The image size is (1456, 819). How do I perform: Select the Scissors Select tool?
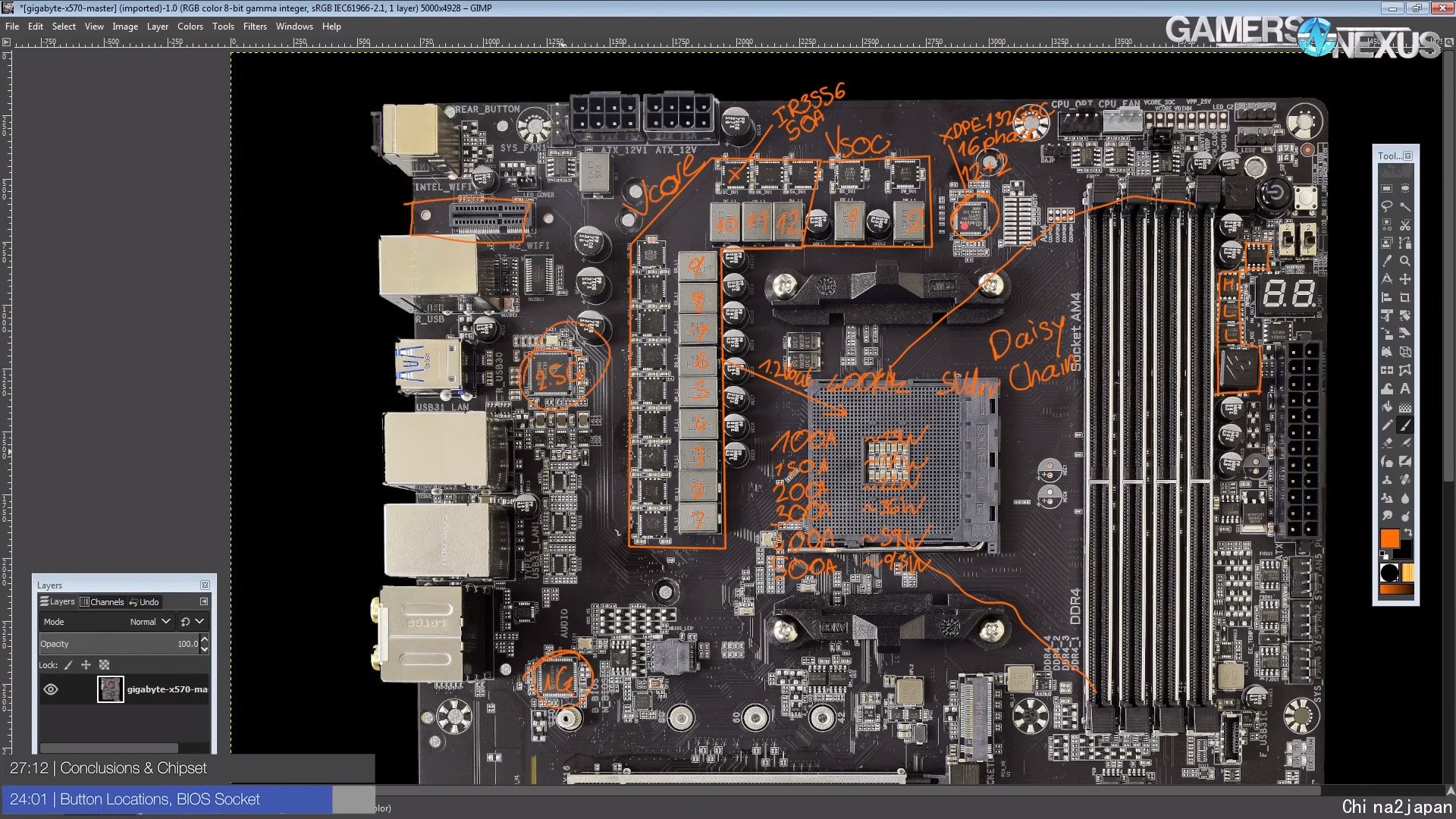[x=1405, y=224]
